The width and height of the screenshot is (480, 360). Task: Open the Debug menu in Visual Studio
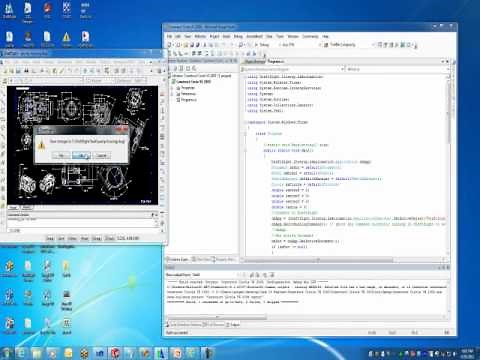coord(238,36)
